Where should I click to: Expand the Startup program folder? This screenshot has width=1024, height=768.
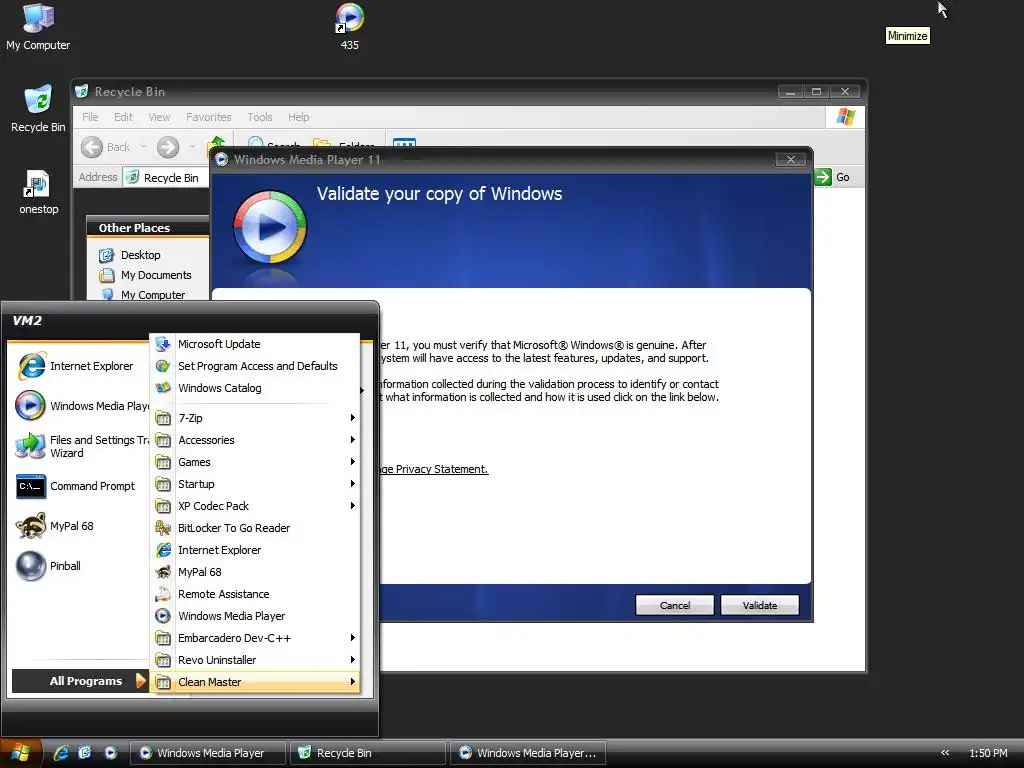tap(255, 484)
